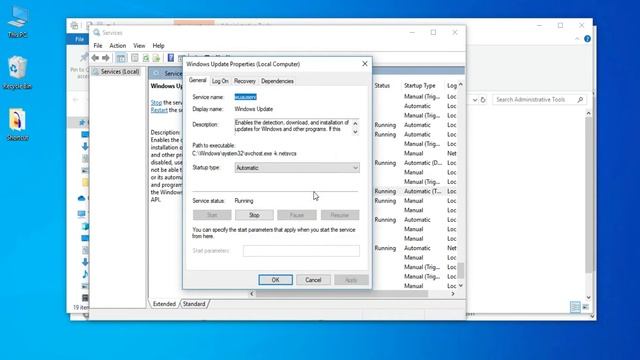Stop the Windows Update service button
The height and width of the screenshot is (360, 640).
point(254,215)
